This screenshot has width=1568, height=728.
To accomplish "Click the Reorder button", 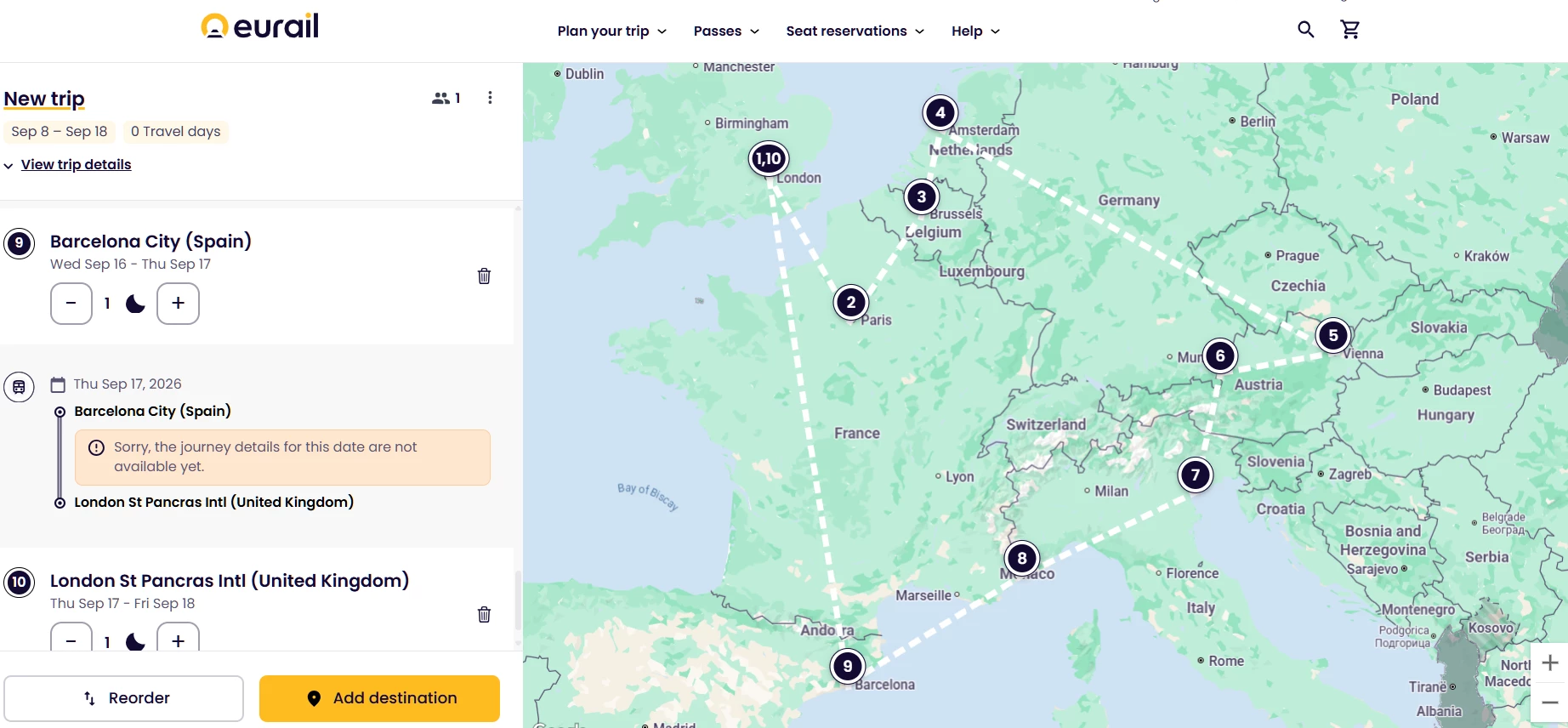I will click(124, 698).
